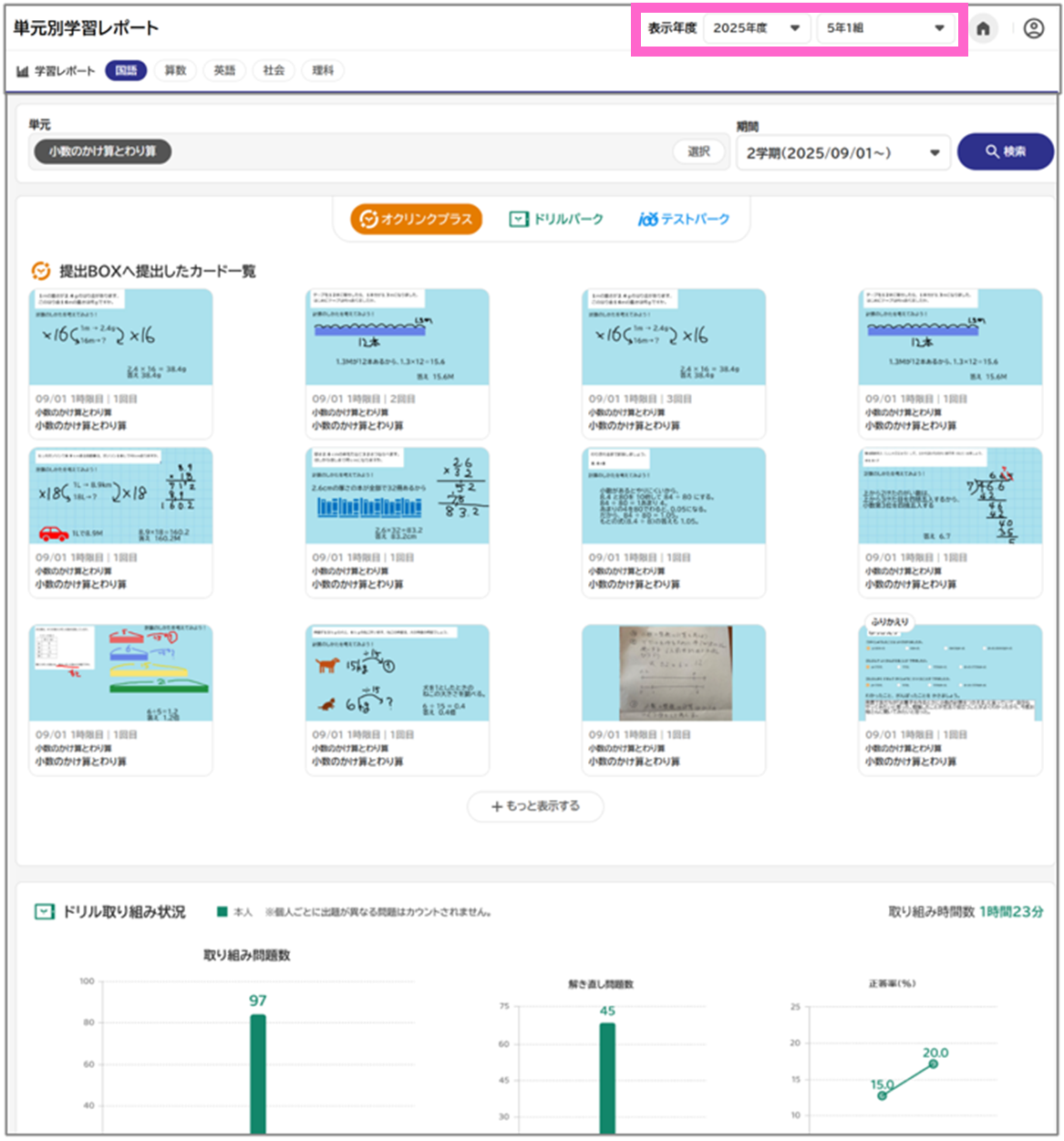
Task: Open the 2学期 period dropdown
Action: tap(842, 152)
